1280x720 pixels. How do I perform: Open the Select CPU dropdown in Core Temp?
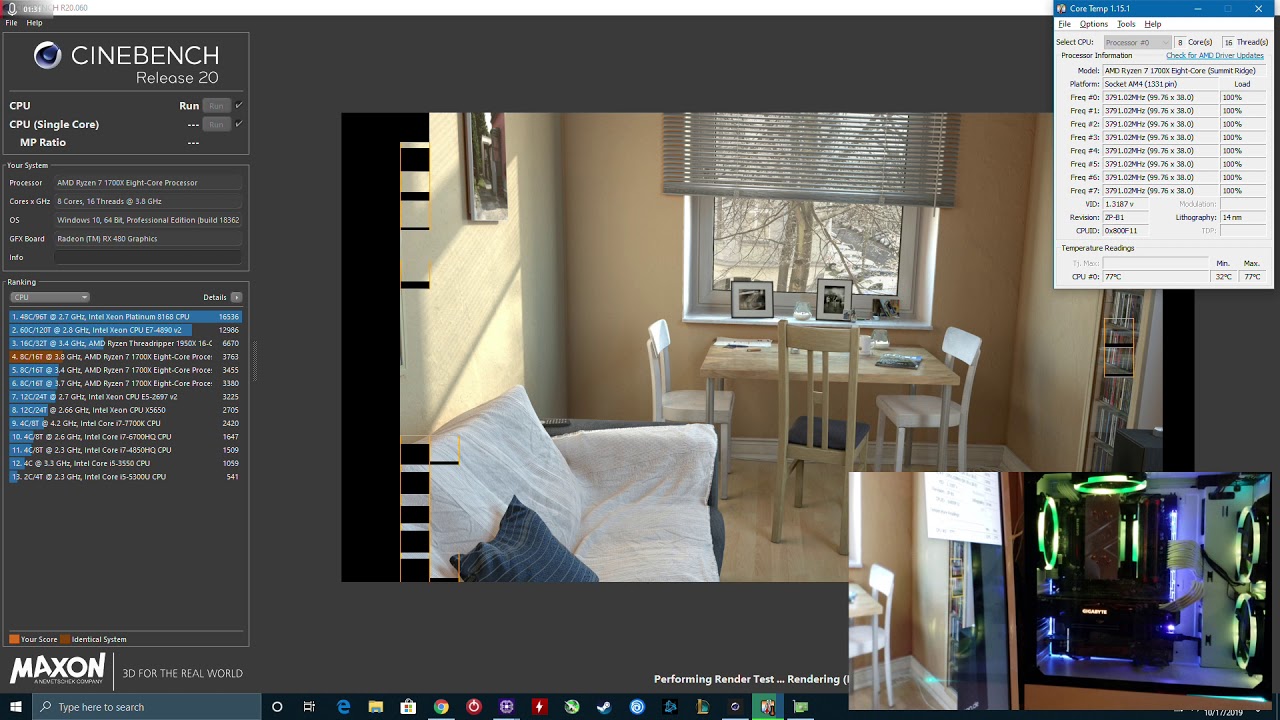pos(1137,42)
